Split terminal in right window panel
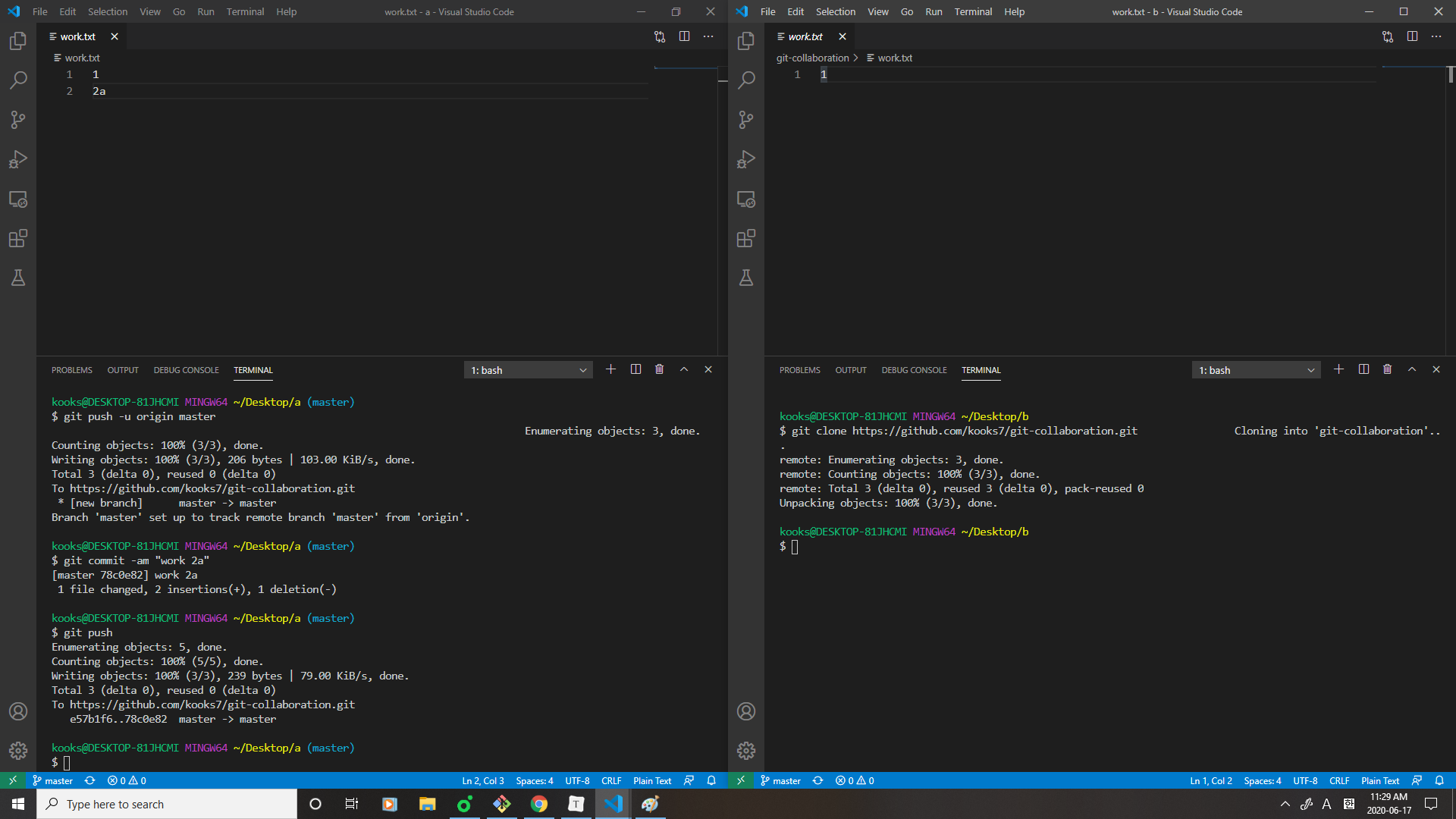 click(1363, 369)
